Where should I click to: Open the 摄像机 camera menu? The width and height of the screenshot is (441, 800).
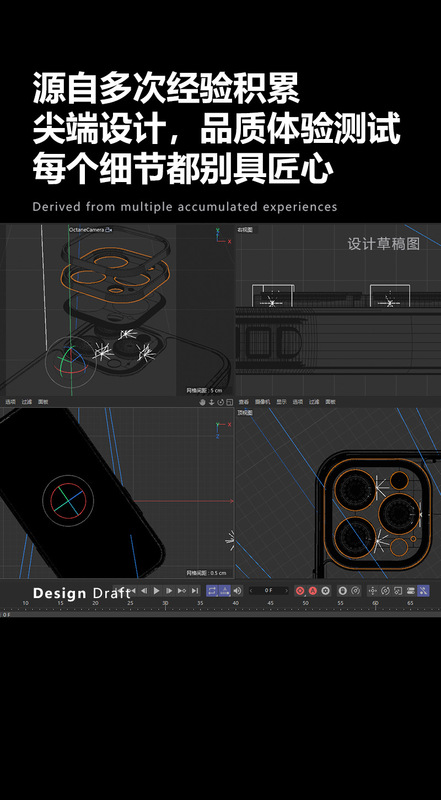(x=263, y=402)
